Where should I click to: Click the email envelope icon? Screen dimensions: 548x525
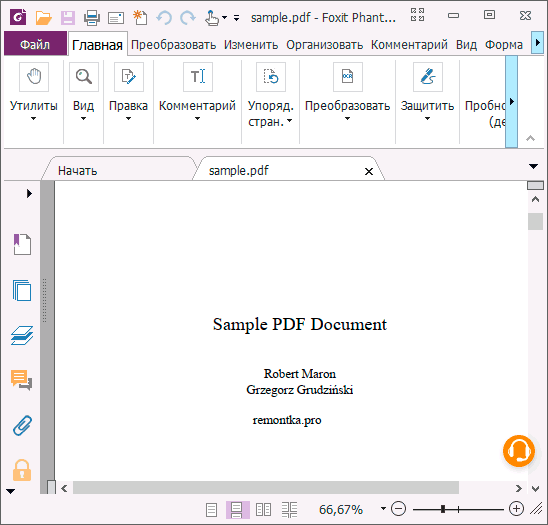tap(116, 18)
